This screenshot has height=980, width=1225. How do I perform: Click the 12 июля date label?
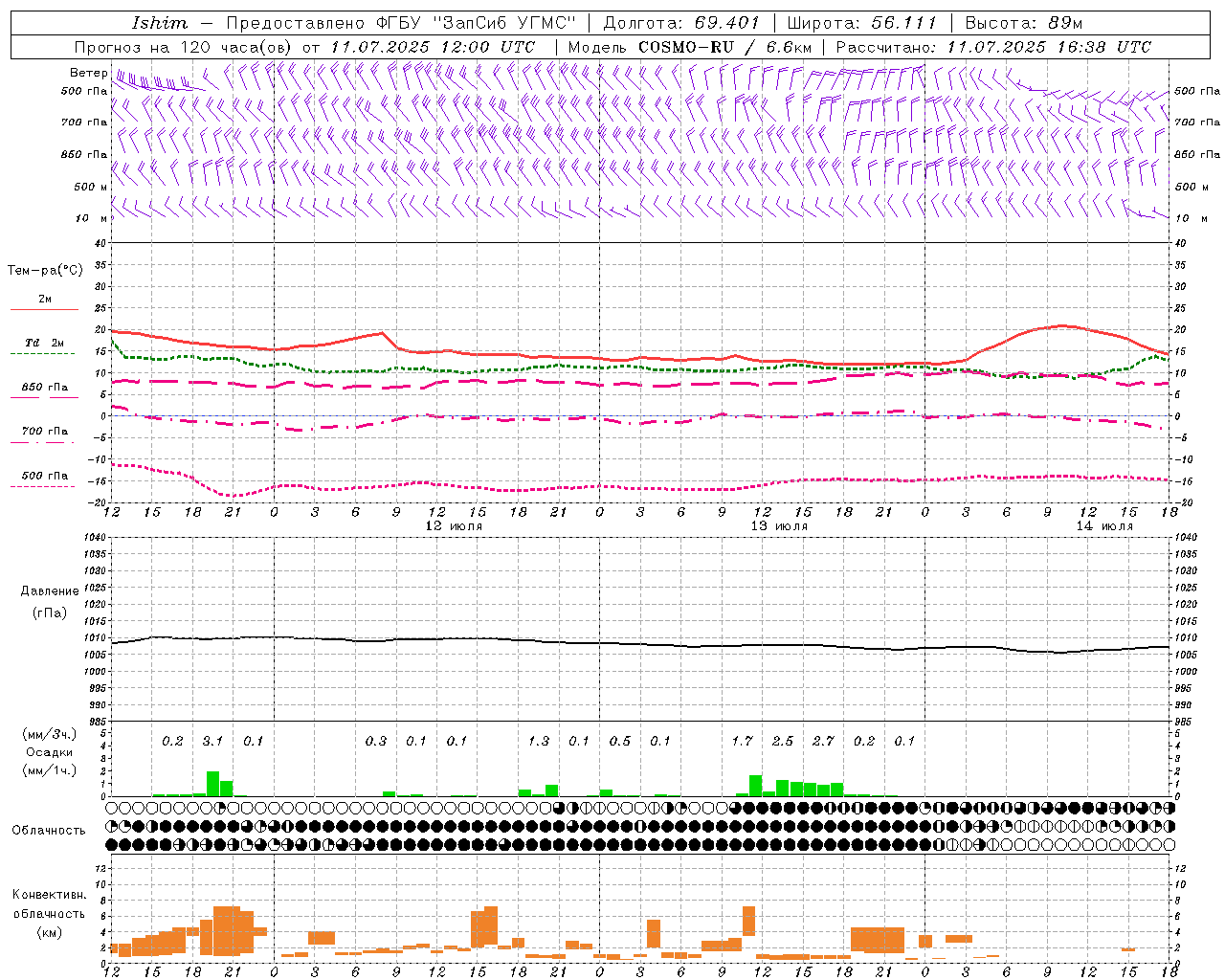(454, 526)
